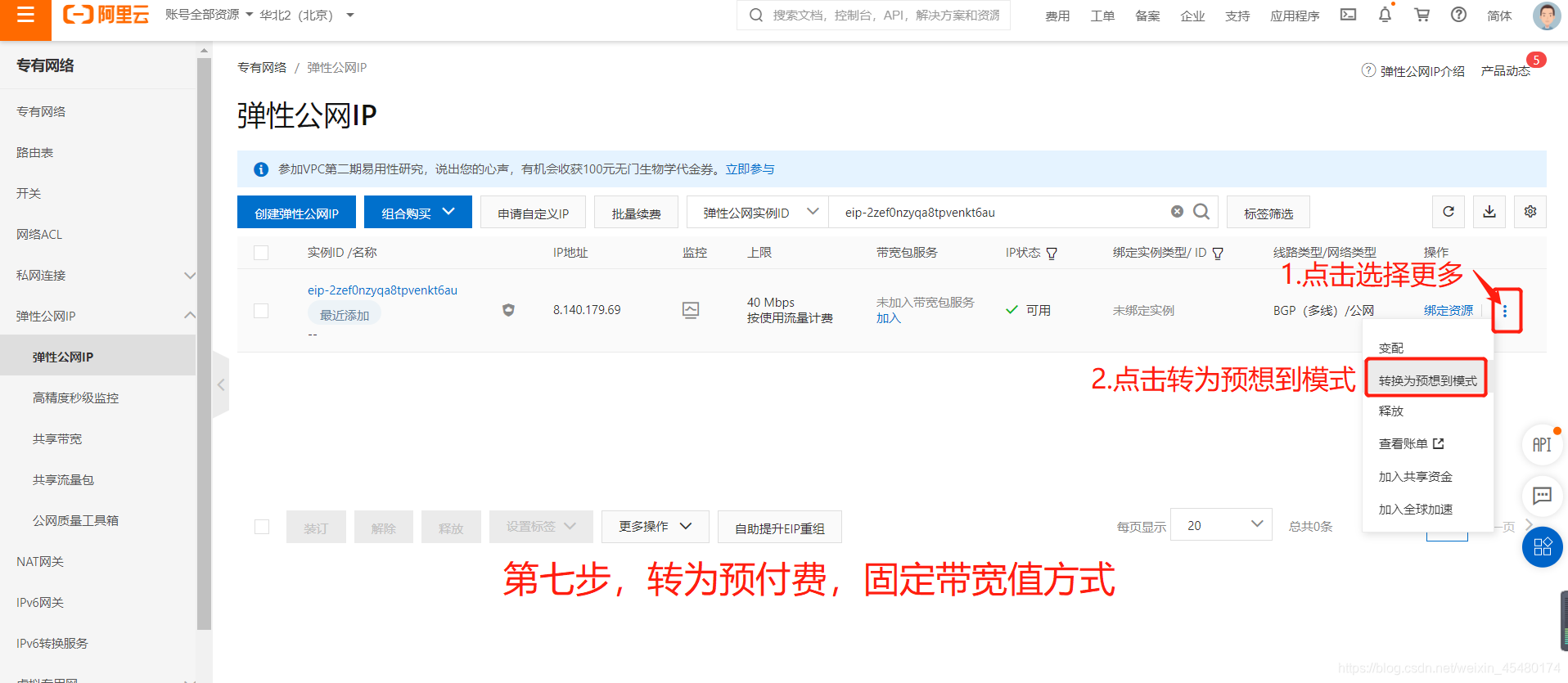Click 批量续费 button

coord(636,213)
